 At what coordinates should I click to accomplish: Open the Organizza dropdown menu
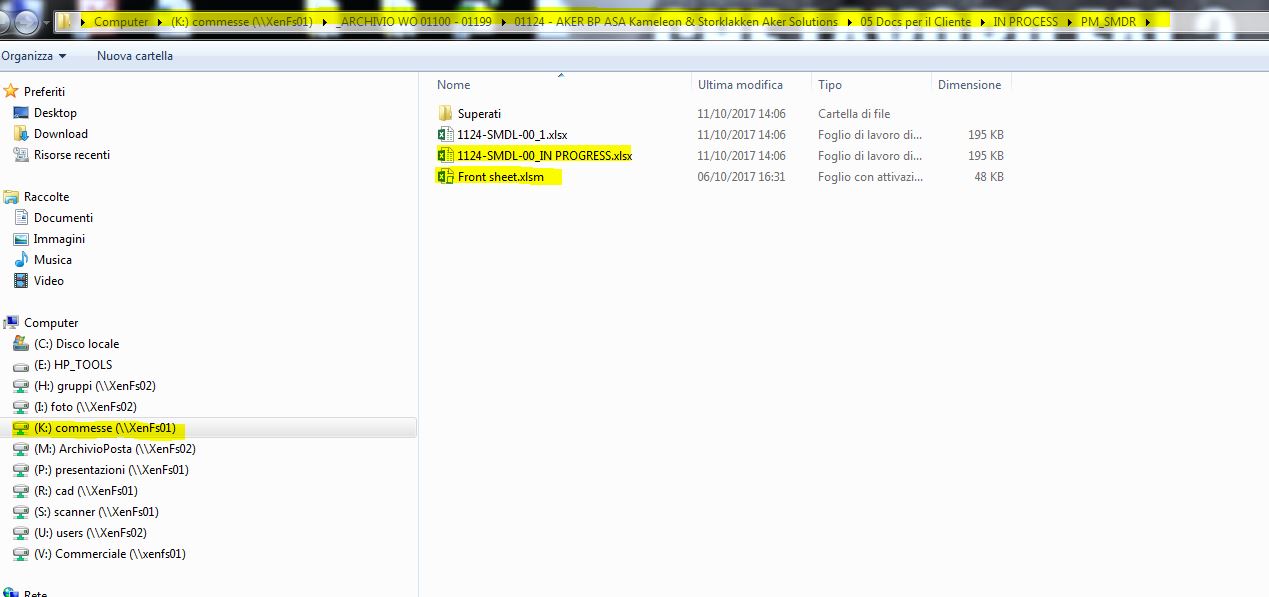(34, 56)
